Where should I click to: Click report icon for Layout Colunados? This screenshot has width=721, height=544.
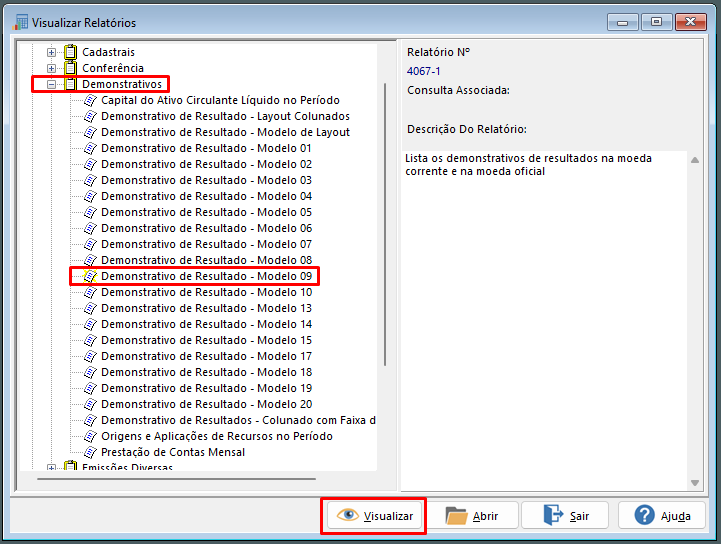[91, 116]
